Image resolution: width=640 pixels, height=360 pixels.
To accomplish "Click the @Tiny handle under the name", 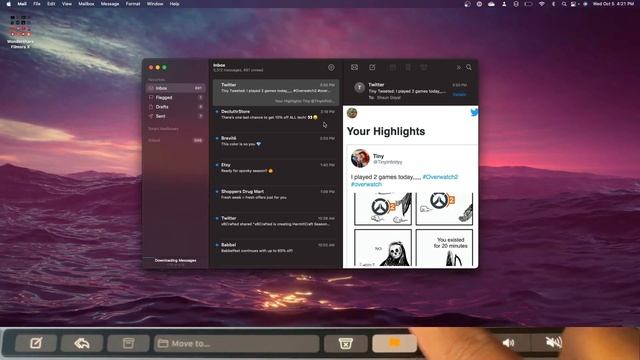I will 388,162.
